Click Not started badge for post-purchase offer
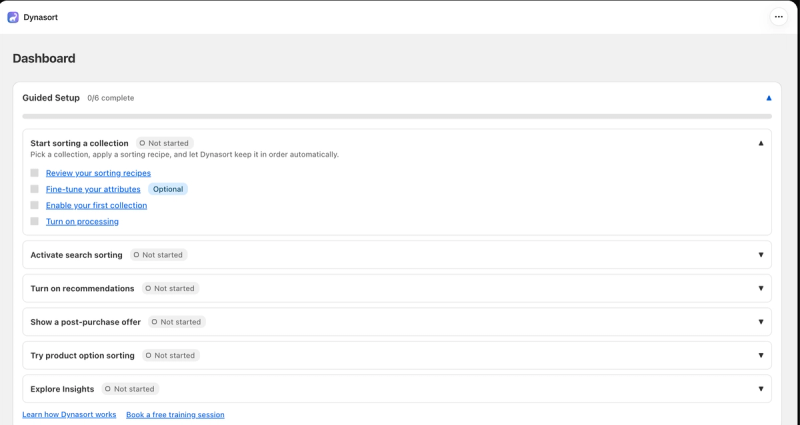 pos(177,322)
